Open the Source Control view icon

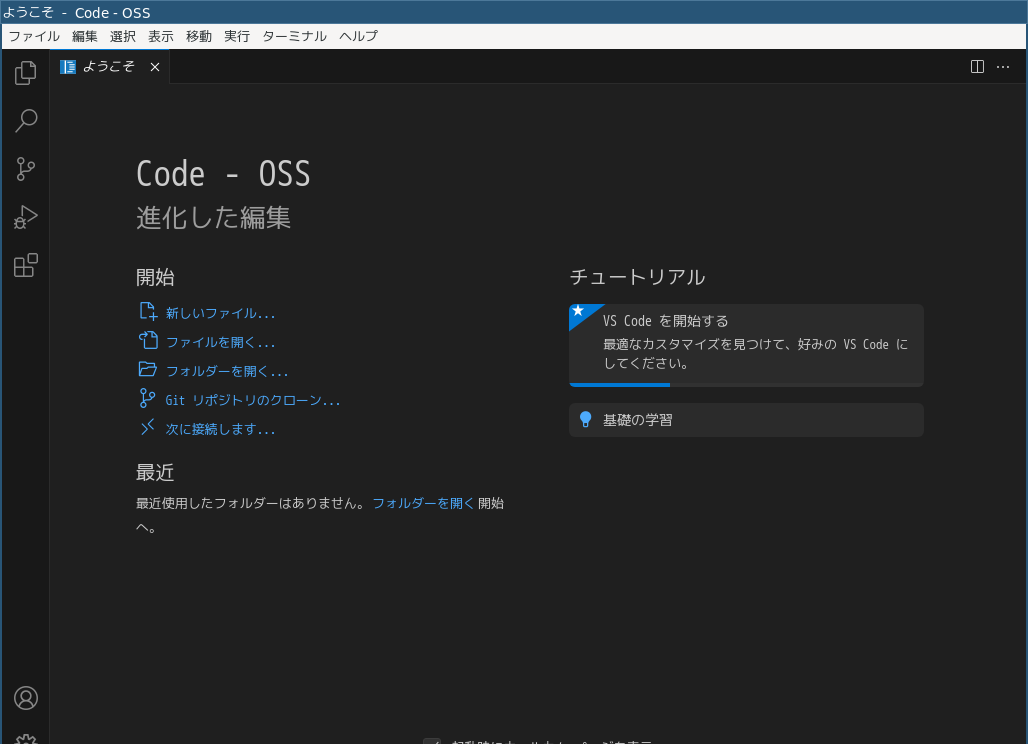click(26, 169)
